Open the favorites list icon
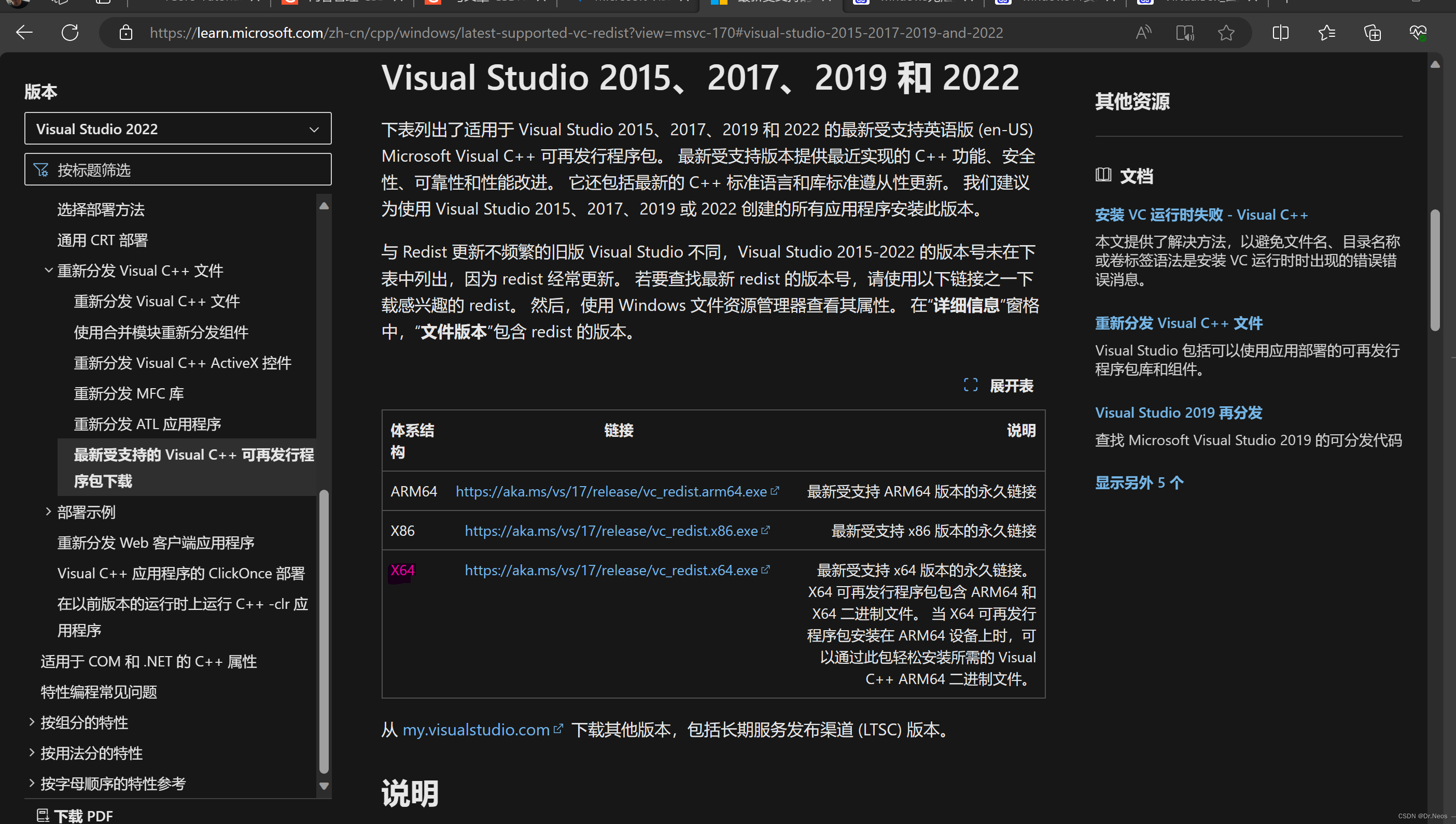1456x824 pixels. [1326, 33]
